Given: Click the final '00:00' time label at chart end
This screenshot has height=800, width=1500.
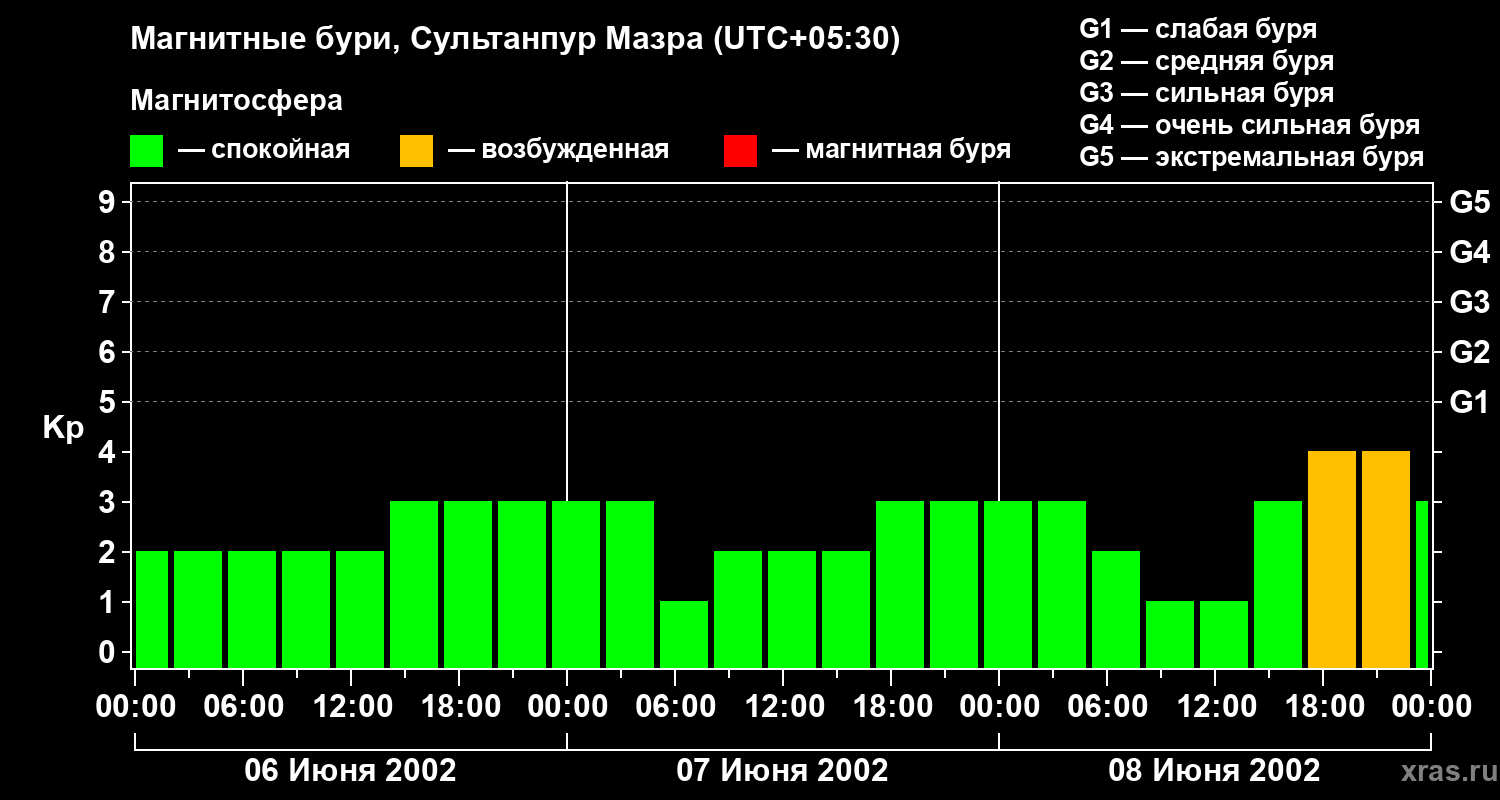Looking at the screenshot, I should 1432,707.
